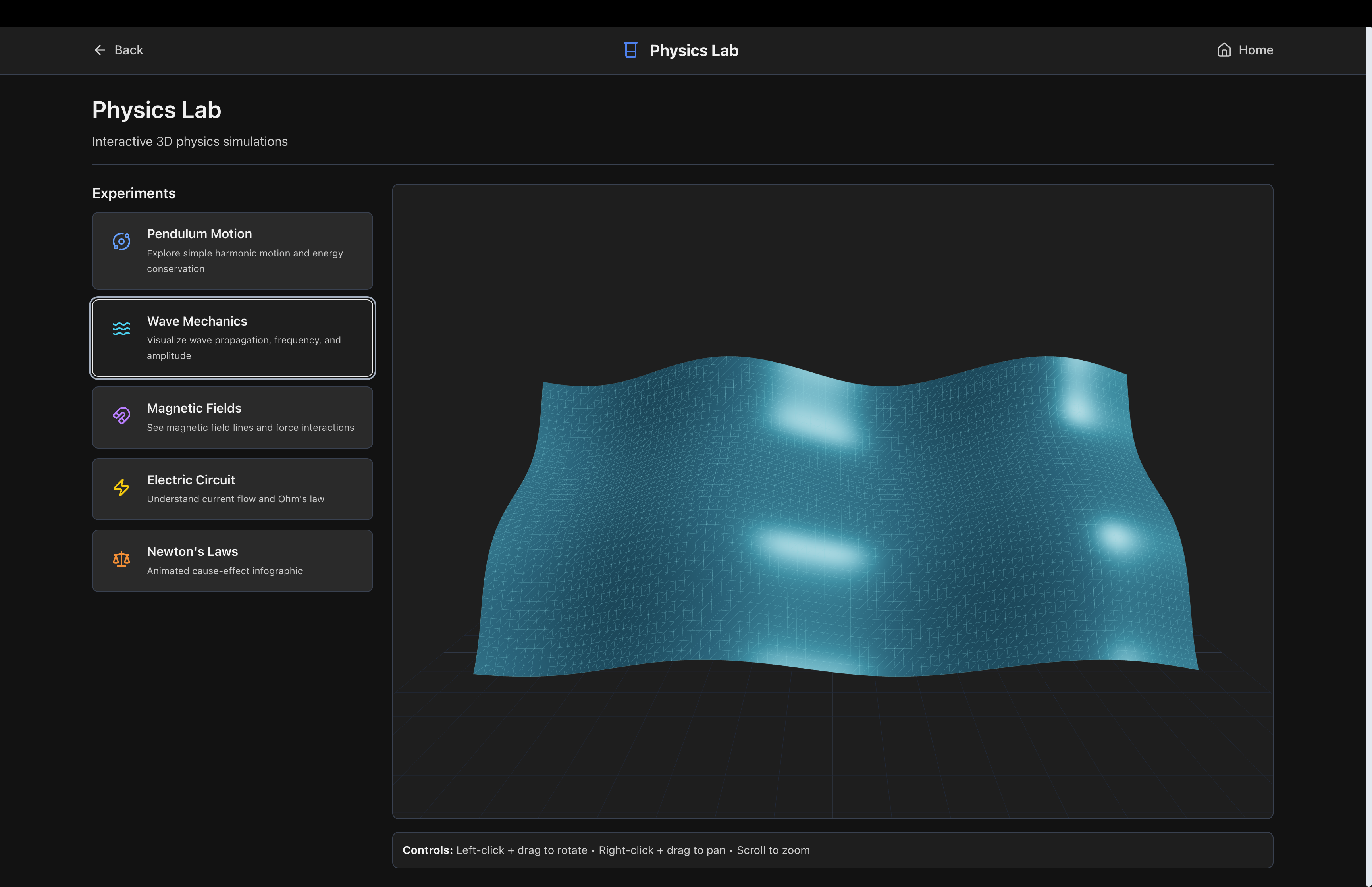
Task: Navigate Home via header text link
Action: pyautogui.click(x=1256, y=50)
